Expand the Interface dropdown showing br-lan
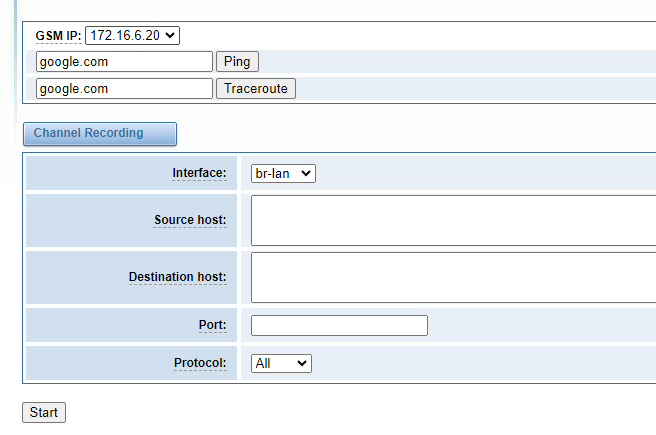The width and height of the screenshot is (656, 435). pyautogui.click(x=283, y=174)
